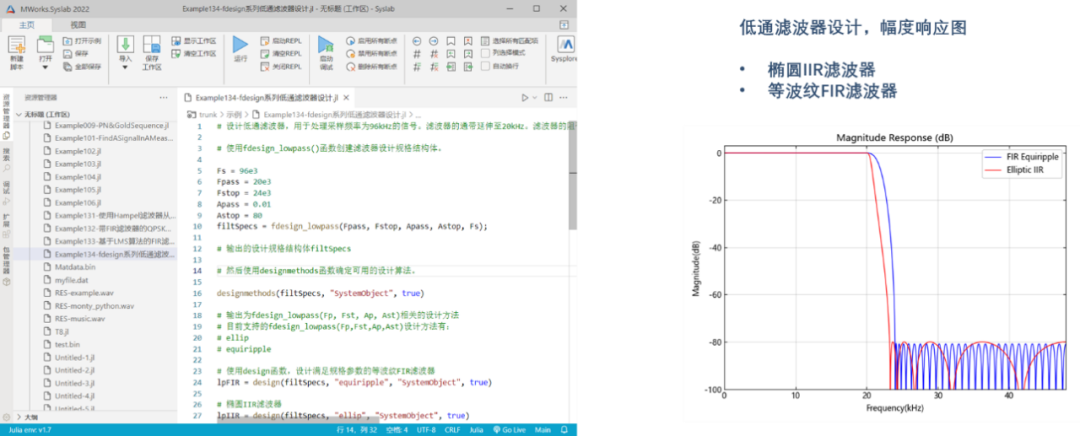The width and height of the screenshot is (1080, 436).
Task: Switch to the 视图 ribbon tab
Action: coord(78,23)
